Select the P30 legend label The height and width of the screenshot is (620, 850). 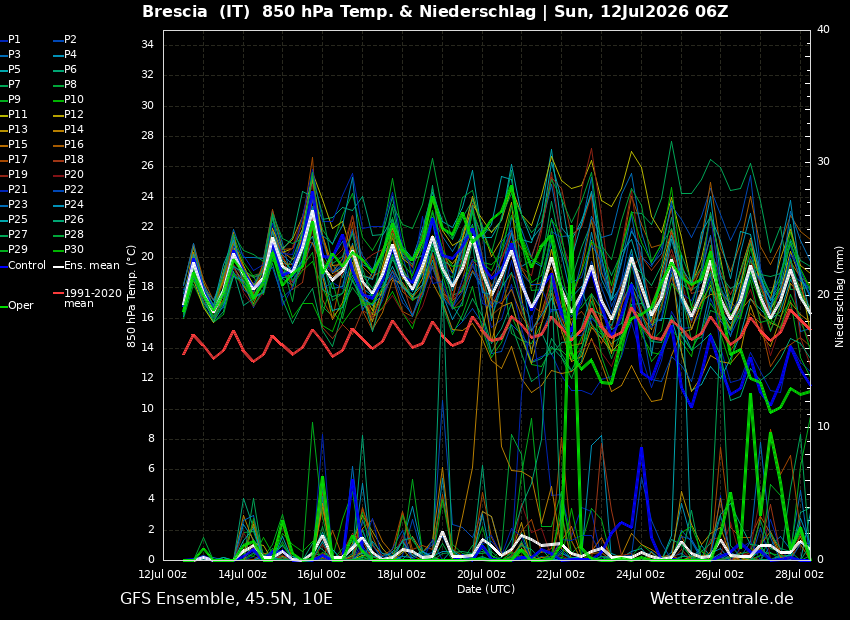[x=74, y=249]
